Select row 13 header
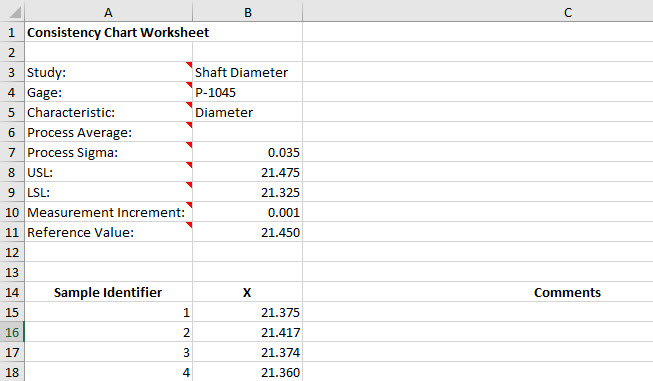The height and width of the screenshot is (381, 653). tap(12, 272)
